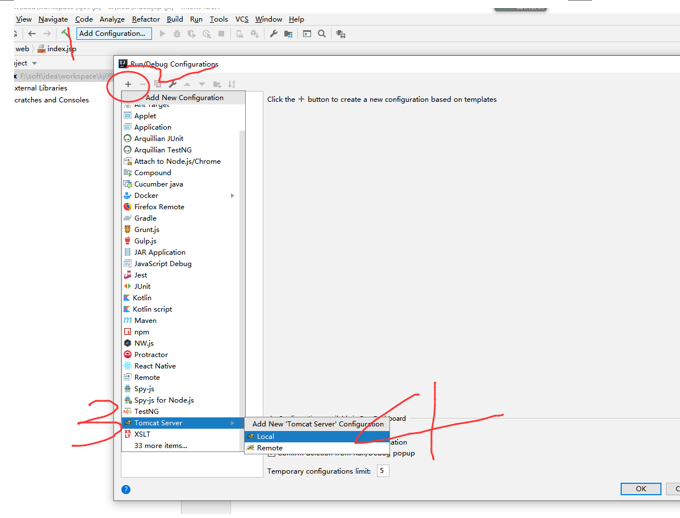Click the Create New Folder icon in dialog

point(217,84)
